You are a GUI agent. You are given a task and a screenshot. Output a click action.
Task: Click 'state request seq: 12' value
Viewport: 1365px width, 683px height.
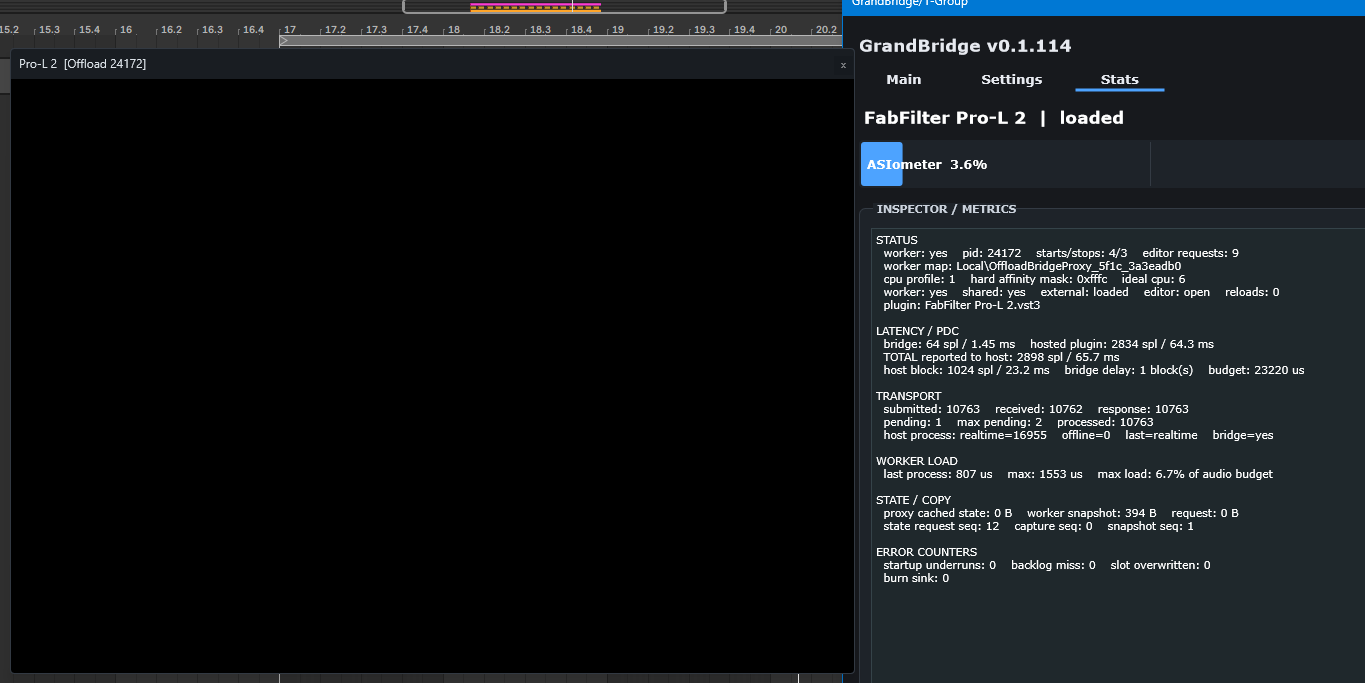coord(941,526)
